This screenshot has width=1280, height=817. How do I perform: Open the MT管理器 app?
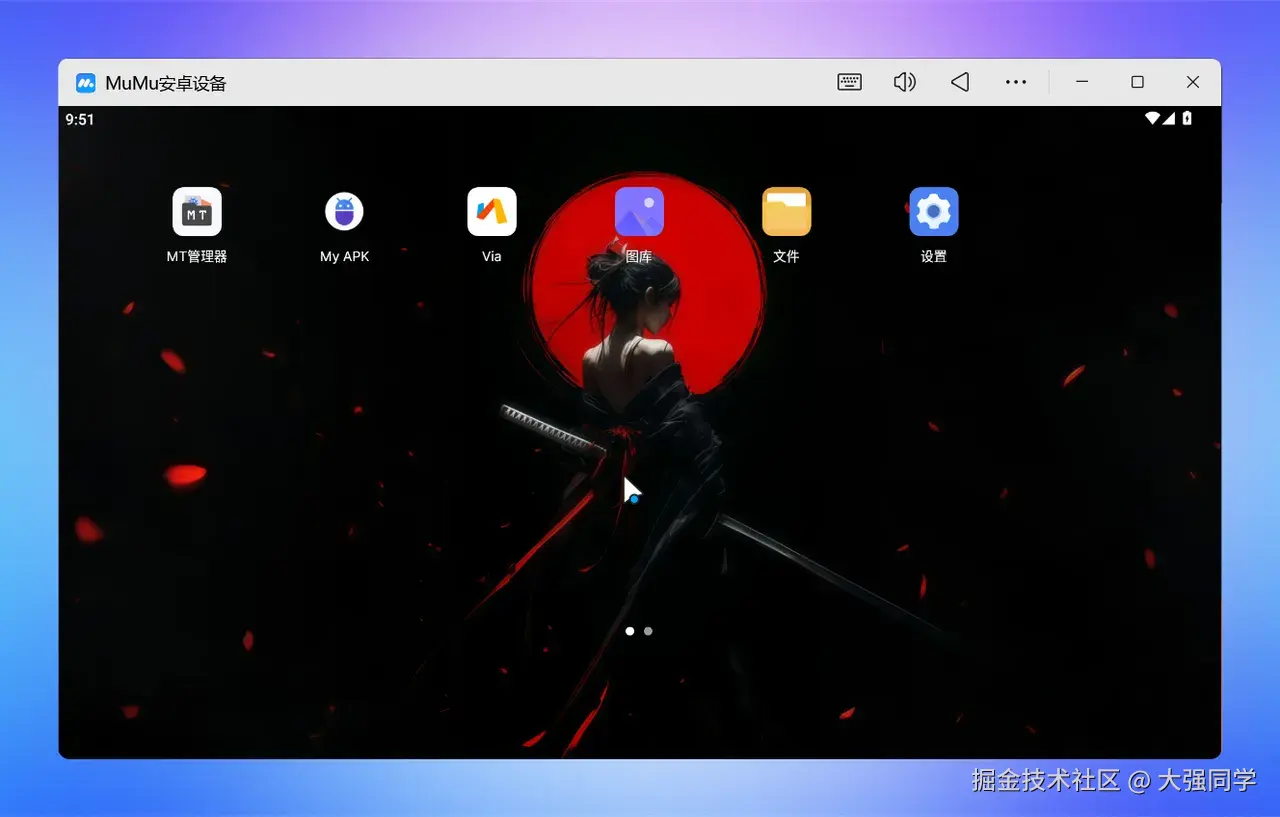[197, 212]
